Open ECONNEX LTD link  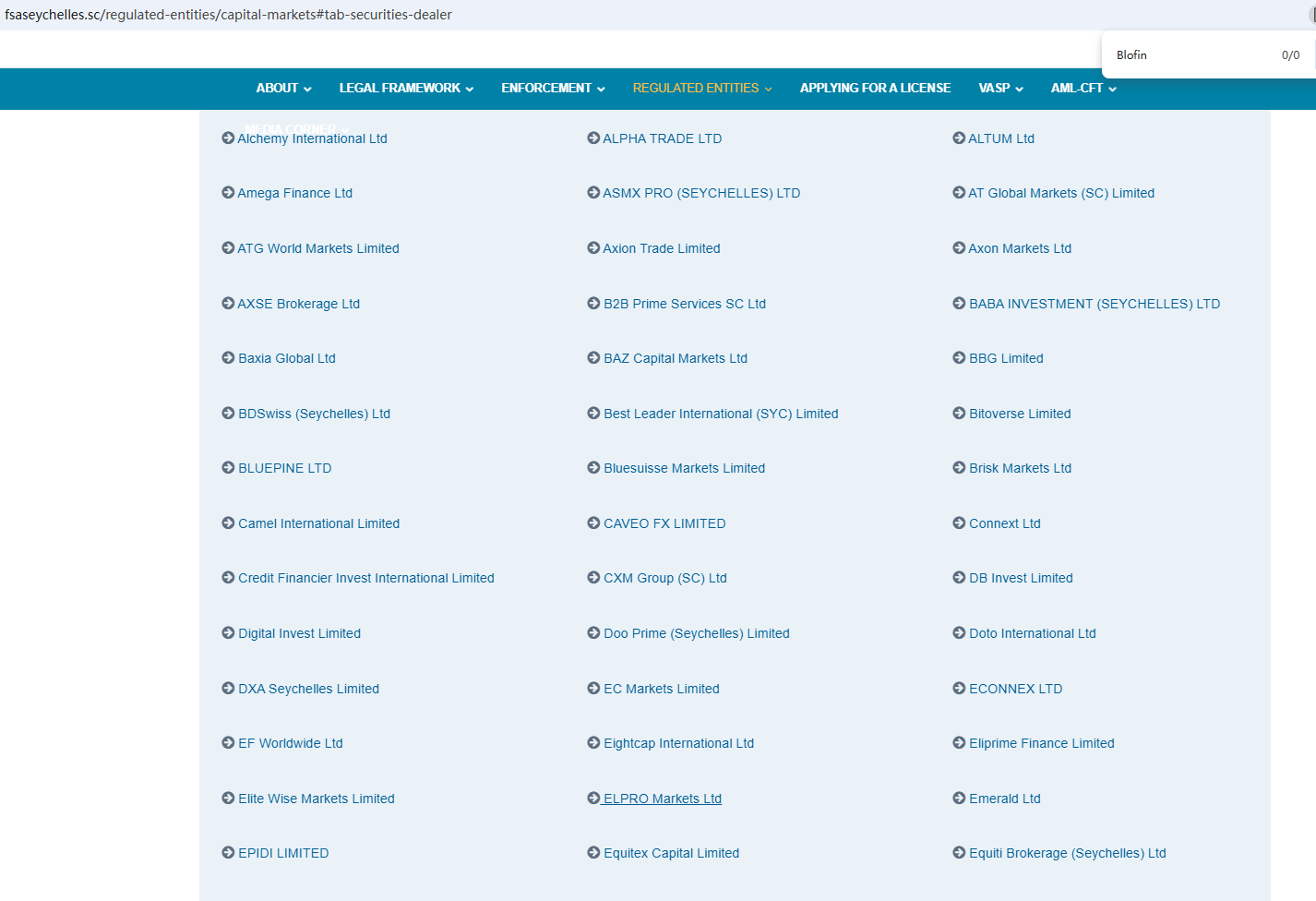[1016, 689]
